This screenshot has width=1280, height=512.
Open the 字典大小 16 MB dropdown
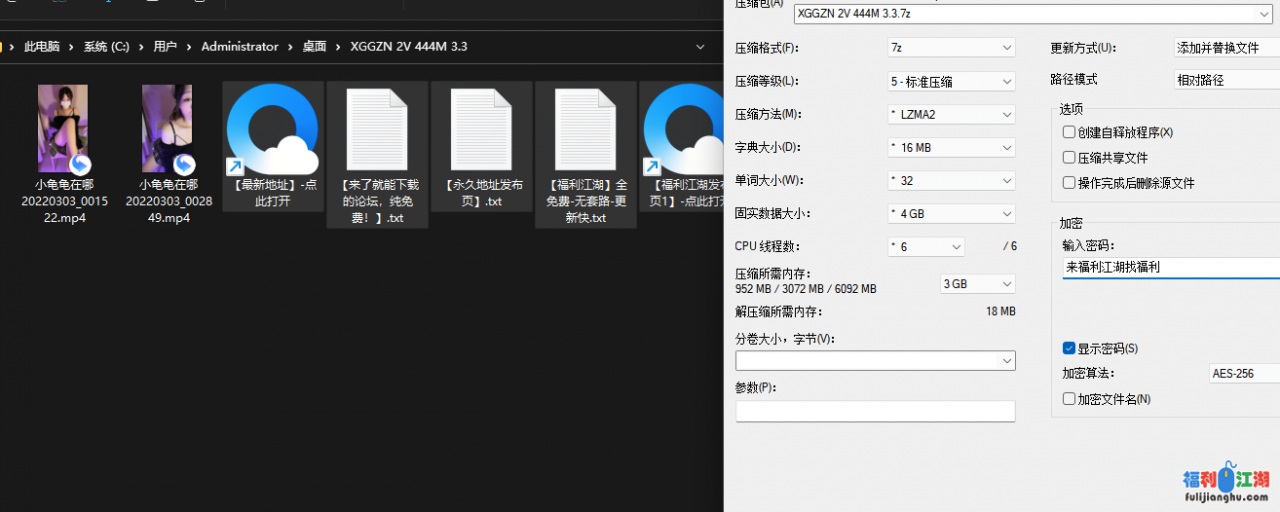(x=951, y=147)
